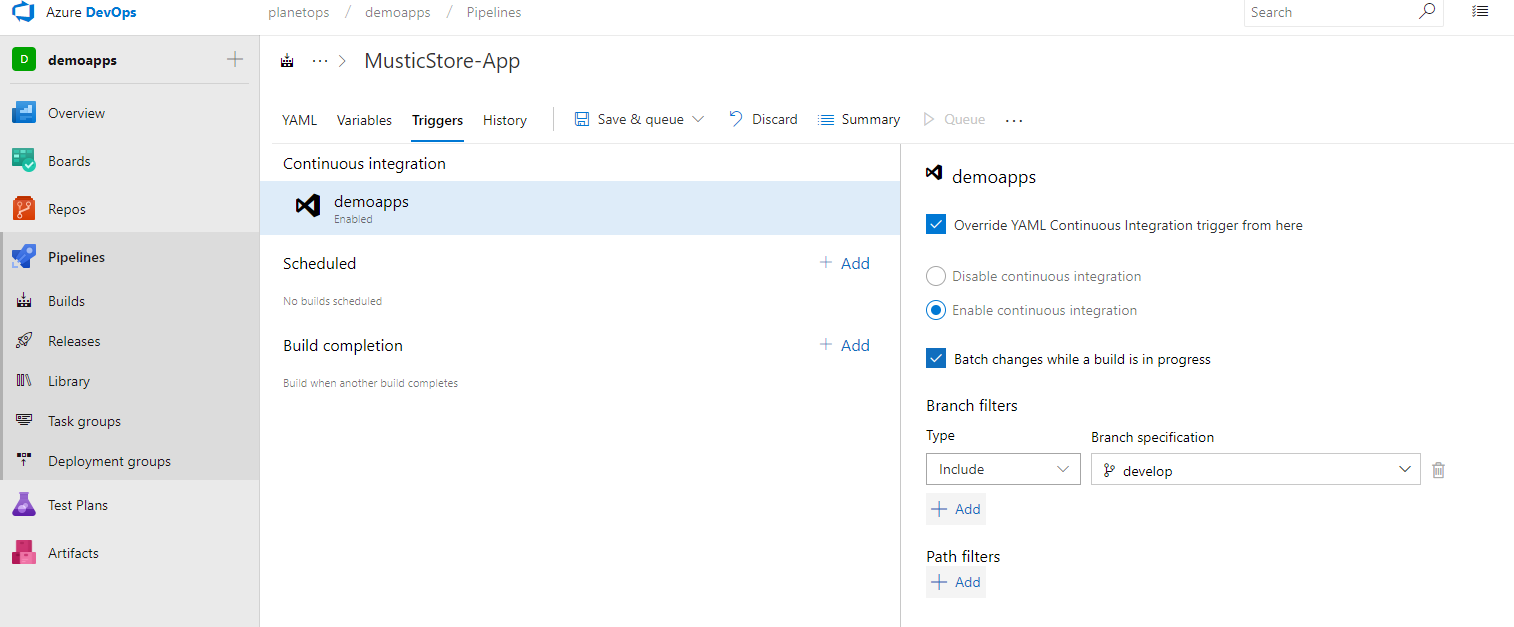Click the Pipelines rocket icon
The height and width of the screenshot is (627, 1514).
point(24,257)
